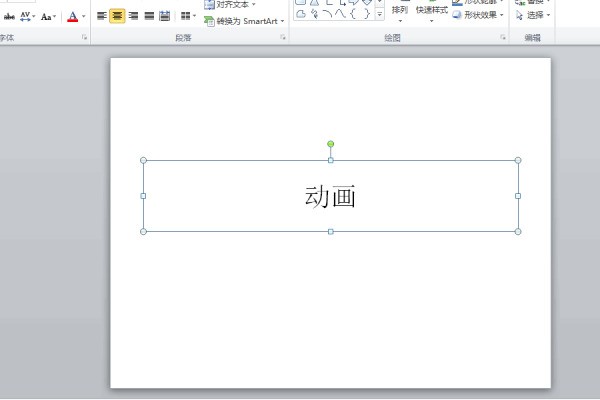Image resolution: width=600 pixels, height=400 pixels.
Task: Select the left brace shape
Action: pos(353,14)
